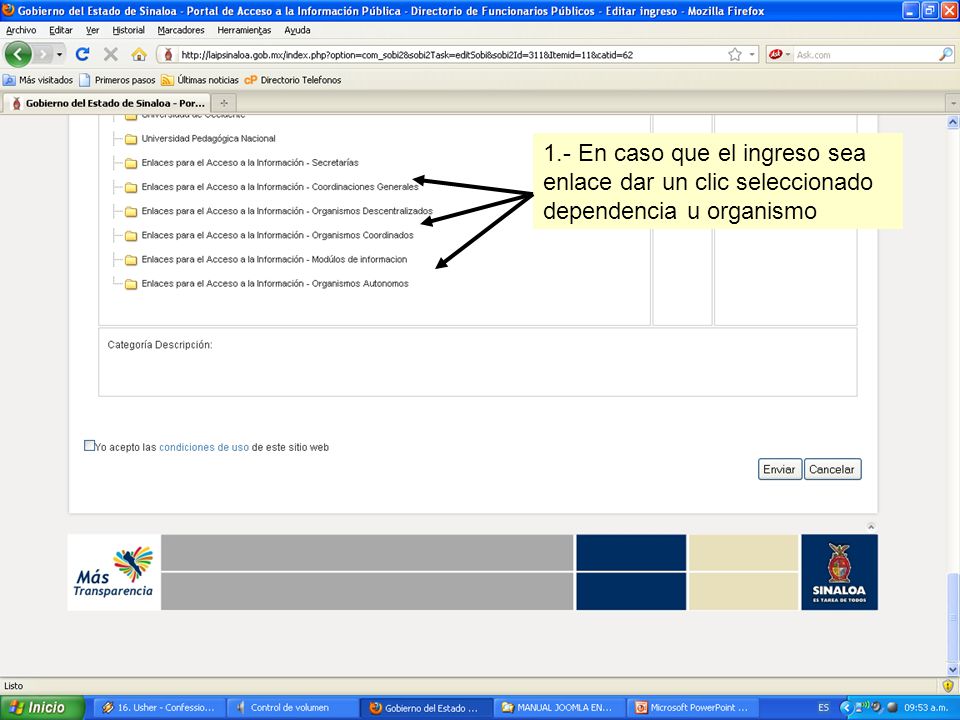Open the Herramientas menu
This screenshot has height=720, width=960.
pos(244,30)
